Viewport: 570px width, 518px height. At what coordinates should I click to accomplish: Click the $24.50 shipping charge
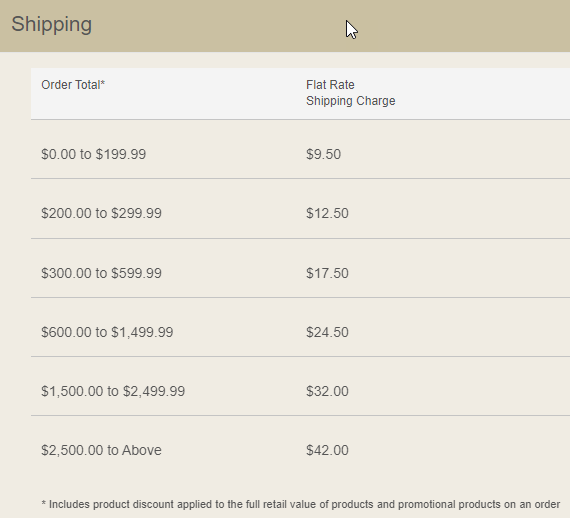(x=327, y=332)
